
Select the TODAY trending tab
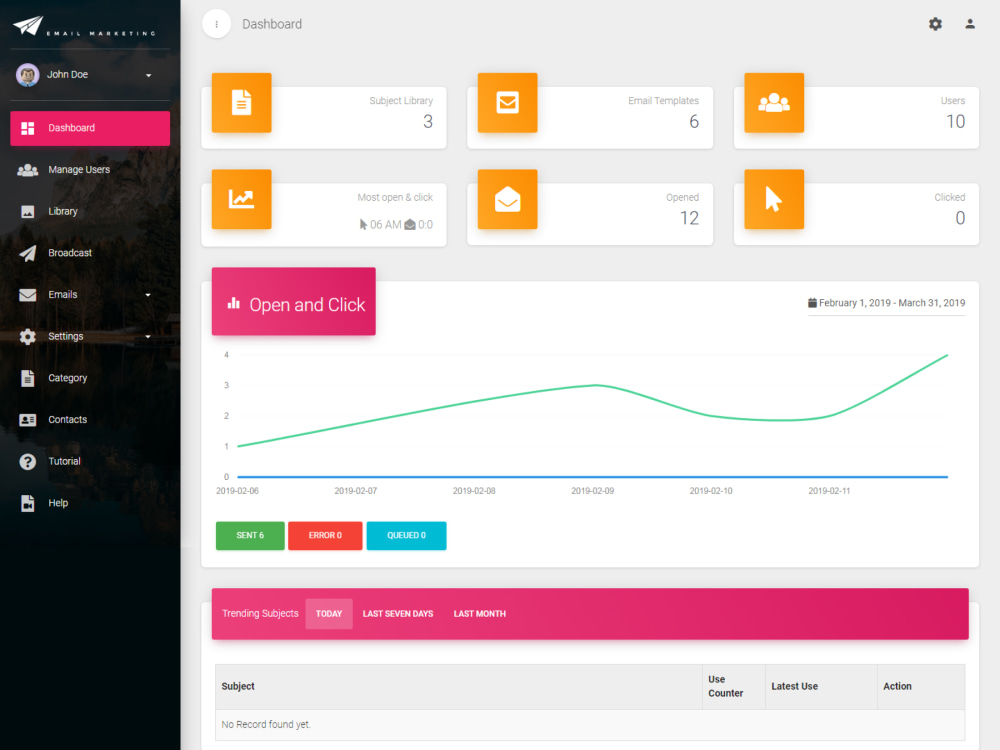click(329, 614)
